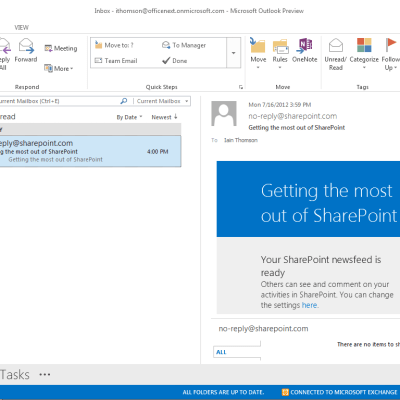Click the no-reply@sharepoint.com sender in the header
400x400 pixels.
coord(293,116)
